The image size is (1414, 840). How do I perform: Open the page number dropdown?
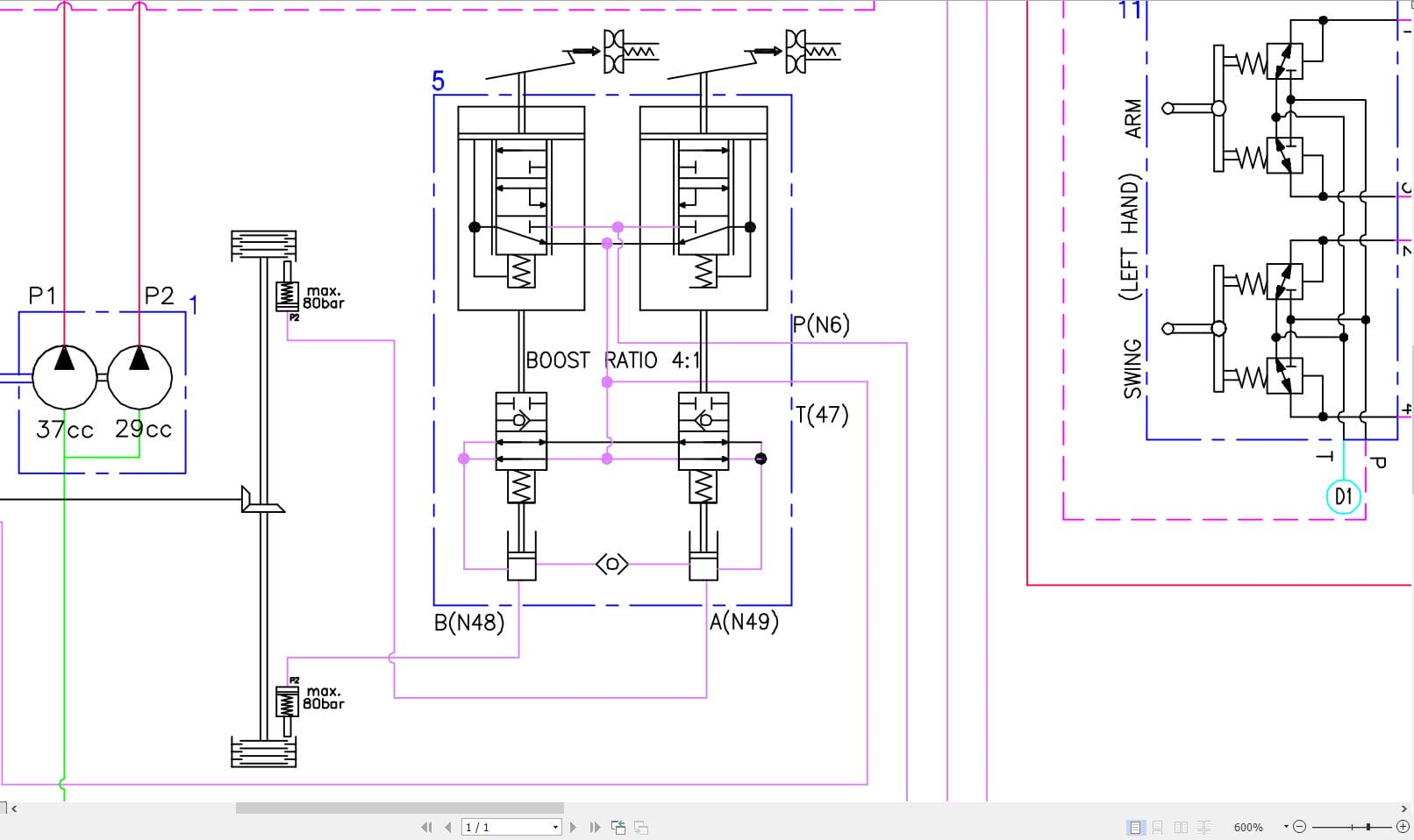click(x=555, y=826)
